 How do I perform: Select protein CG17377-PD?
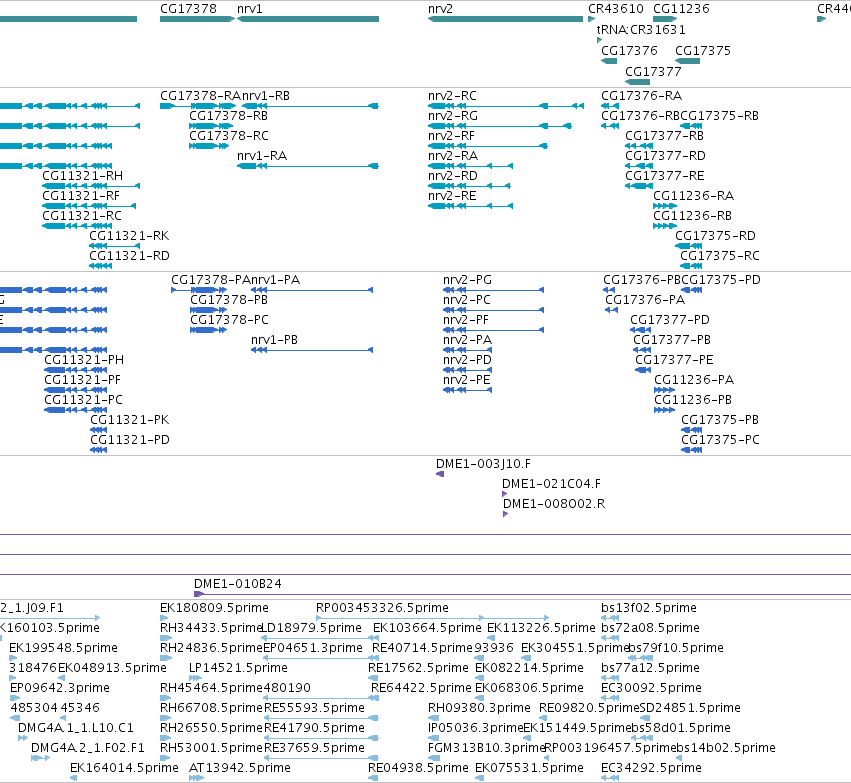coord(640,330)
